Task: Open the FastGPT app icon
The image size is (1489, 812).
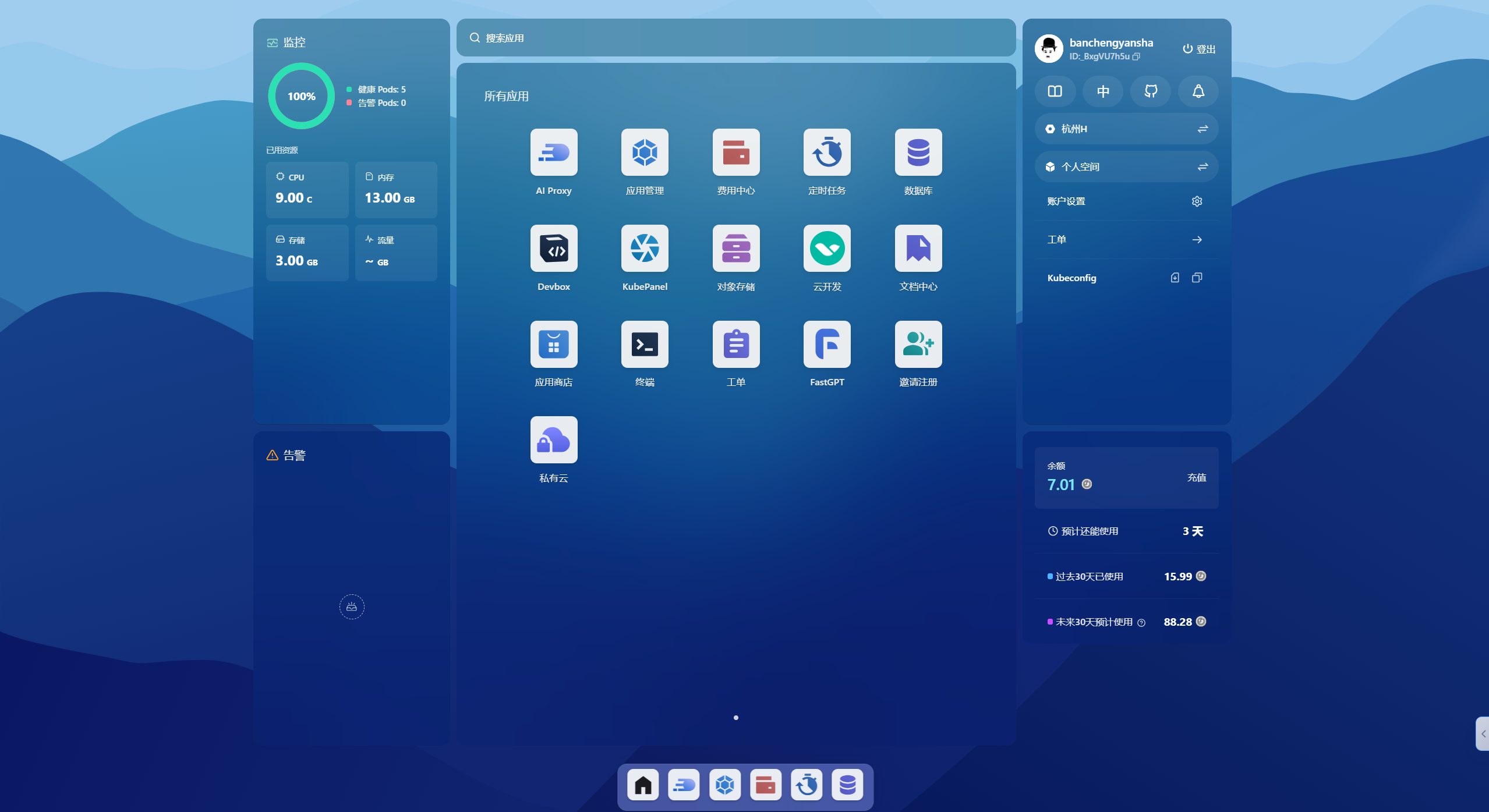Action: [x=826, y=345]
